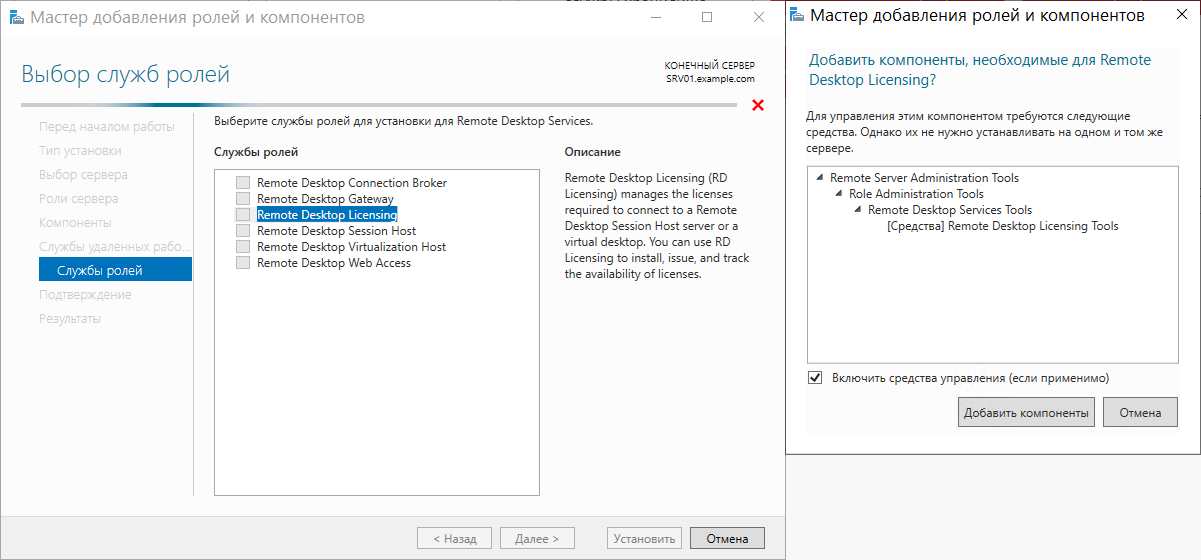Check Remote Desktop Gateway checkbox

pyautogui.click(x=243, y=199)
